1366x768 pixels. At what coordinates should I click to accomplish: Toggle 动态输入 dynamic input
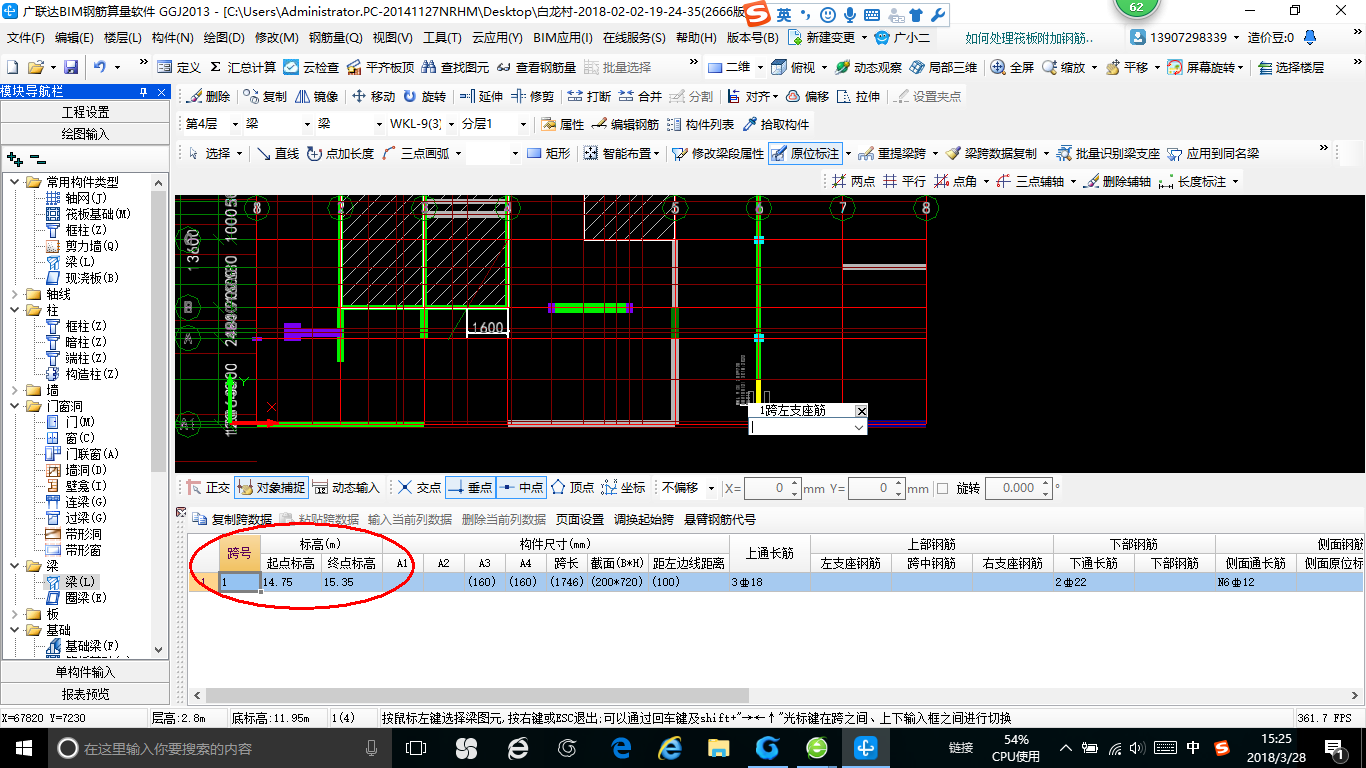347,488
